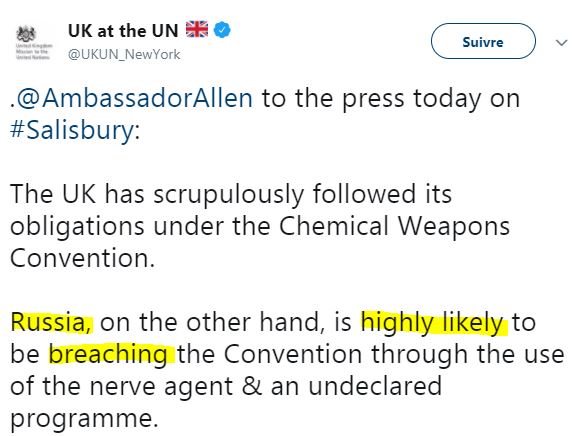Follow the account with the Suivre button
The image size is (577, 436).
(483, 41)
